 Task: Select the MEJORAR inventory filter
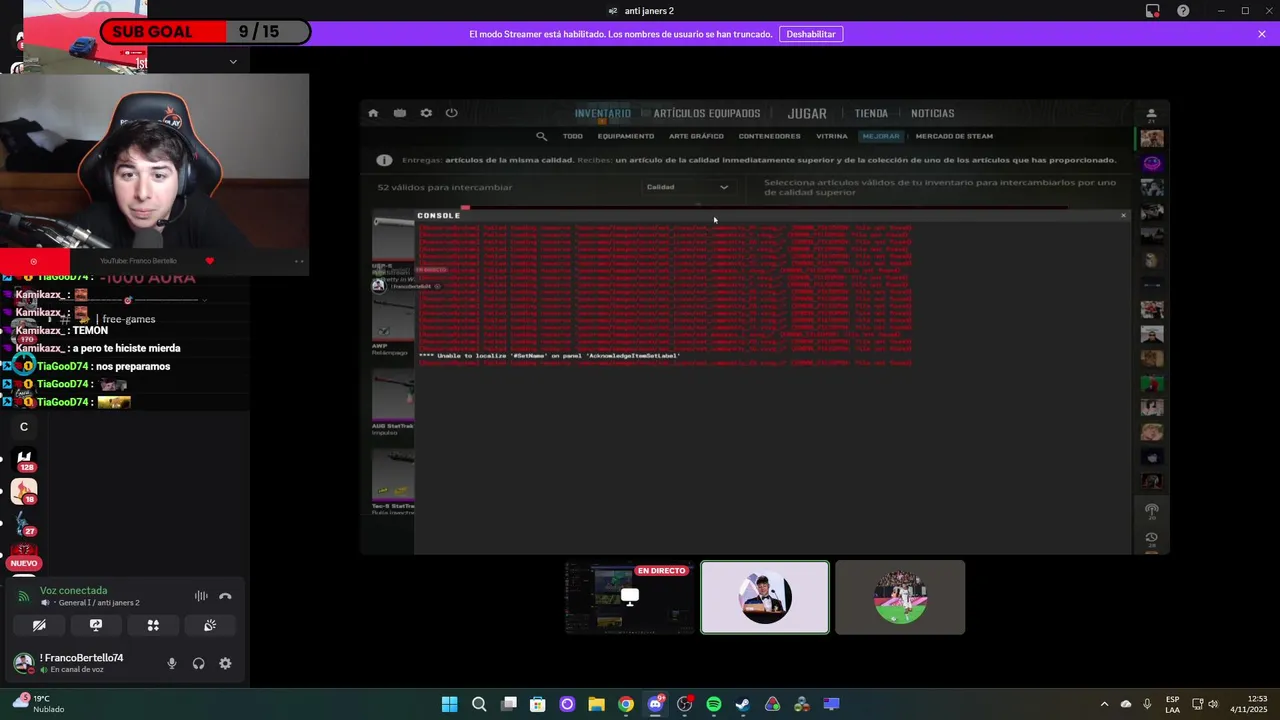click(x=881, y=136)
